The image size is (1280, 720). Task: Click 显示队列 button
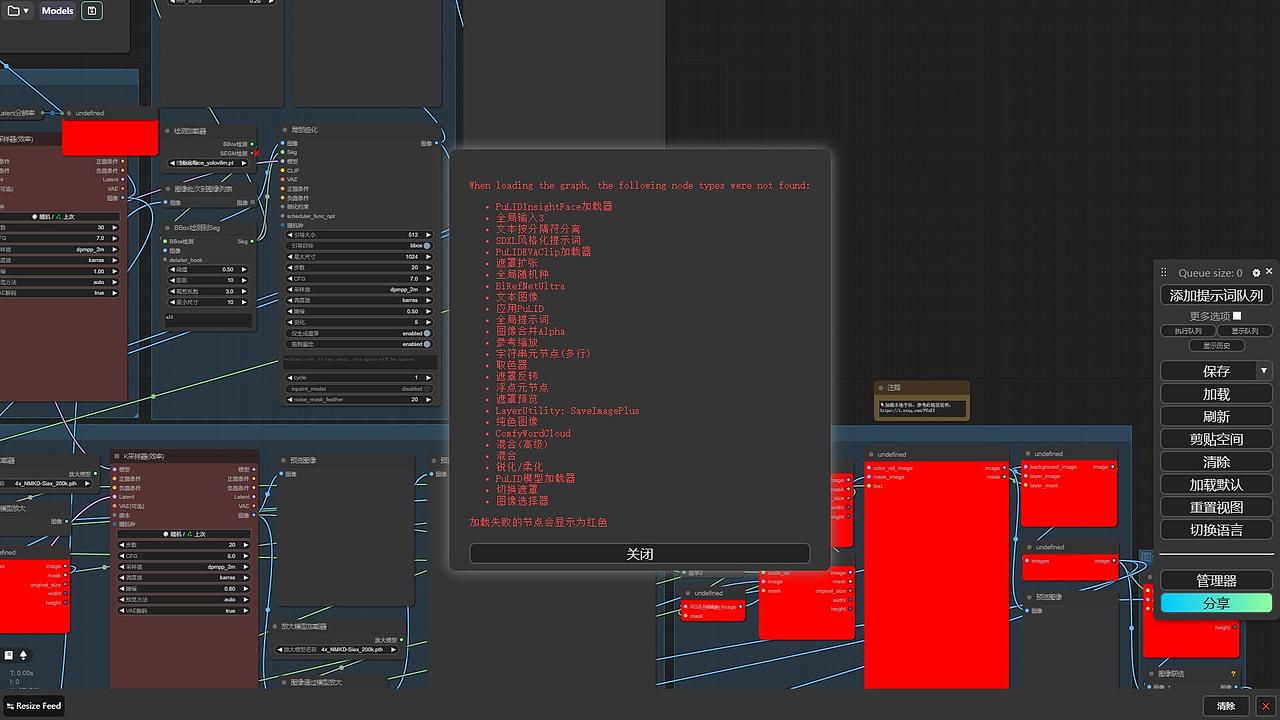coord(1245,331)
